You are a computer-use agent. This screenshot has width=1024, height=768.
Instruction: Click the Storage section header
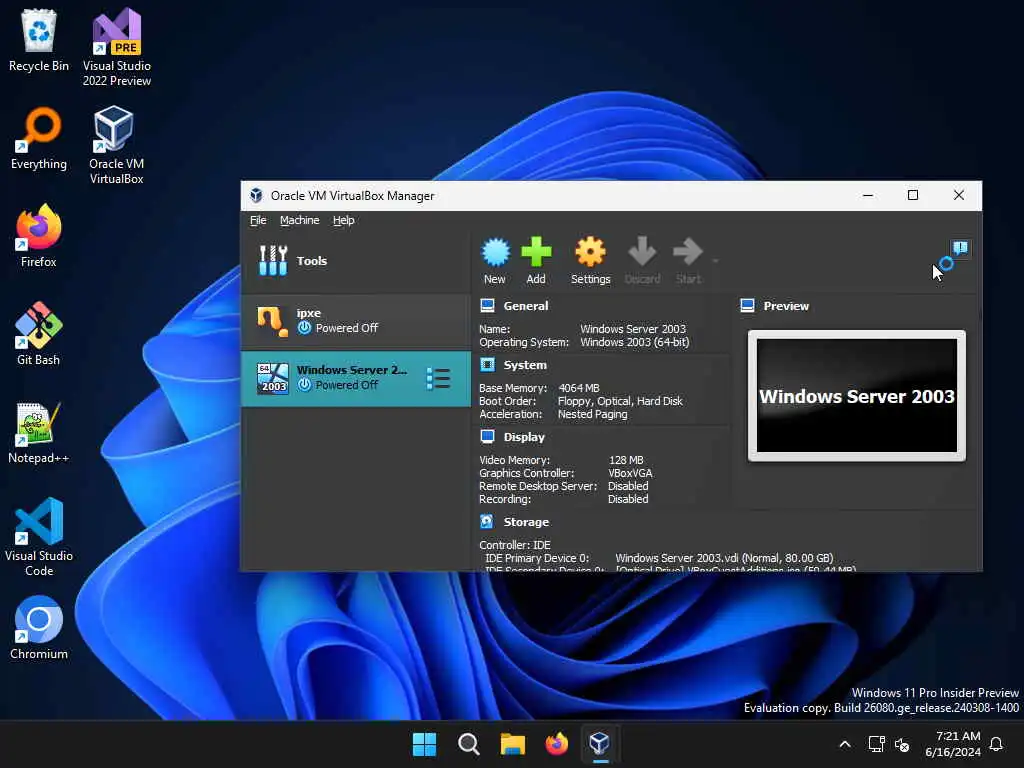tap(526, 522)
